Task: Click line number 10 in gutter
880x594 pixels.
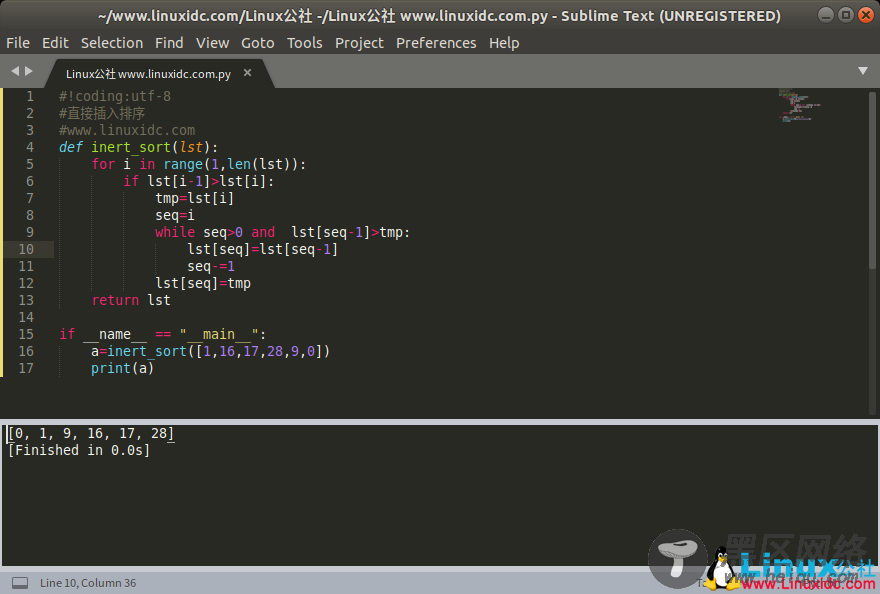Action: tap(26, 249)
